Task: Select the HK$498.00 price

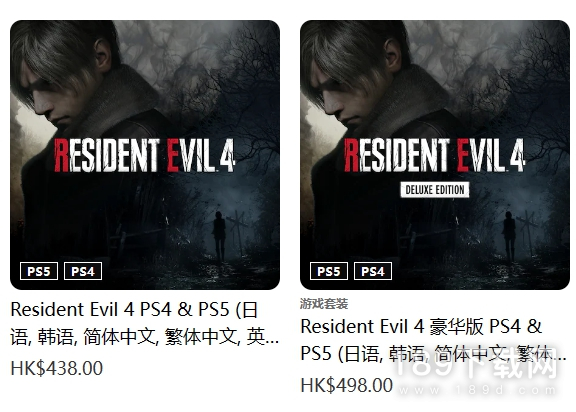Action: (x=347, y=385)
